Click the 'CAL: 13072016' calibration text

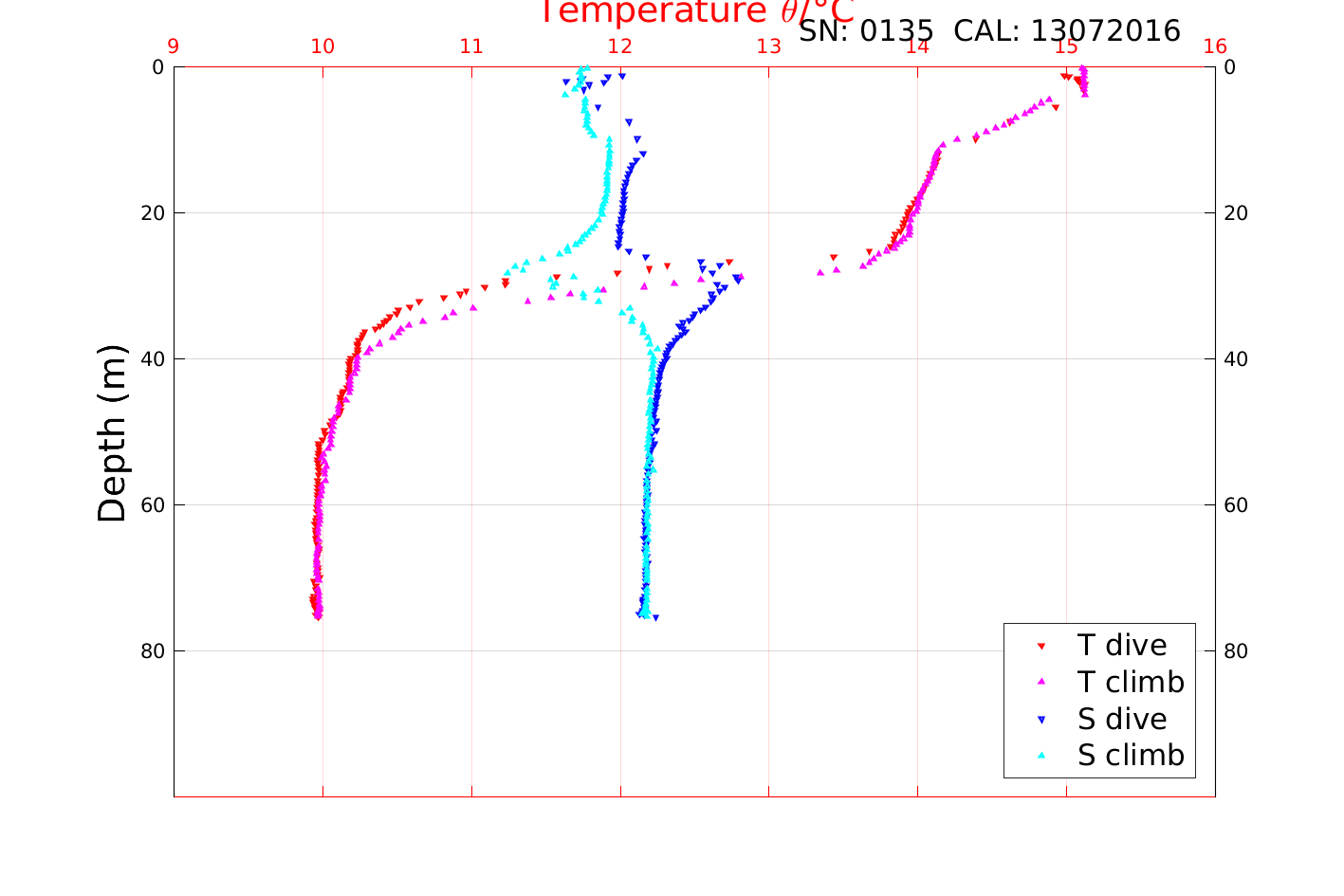click(1067, 31)
